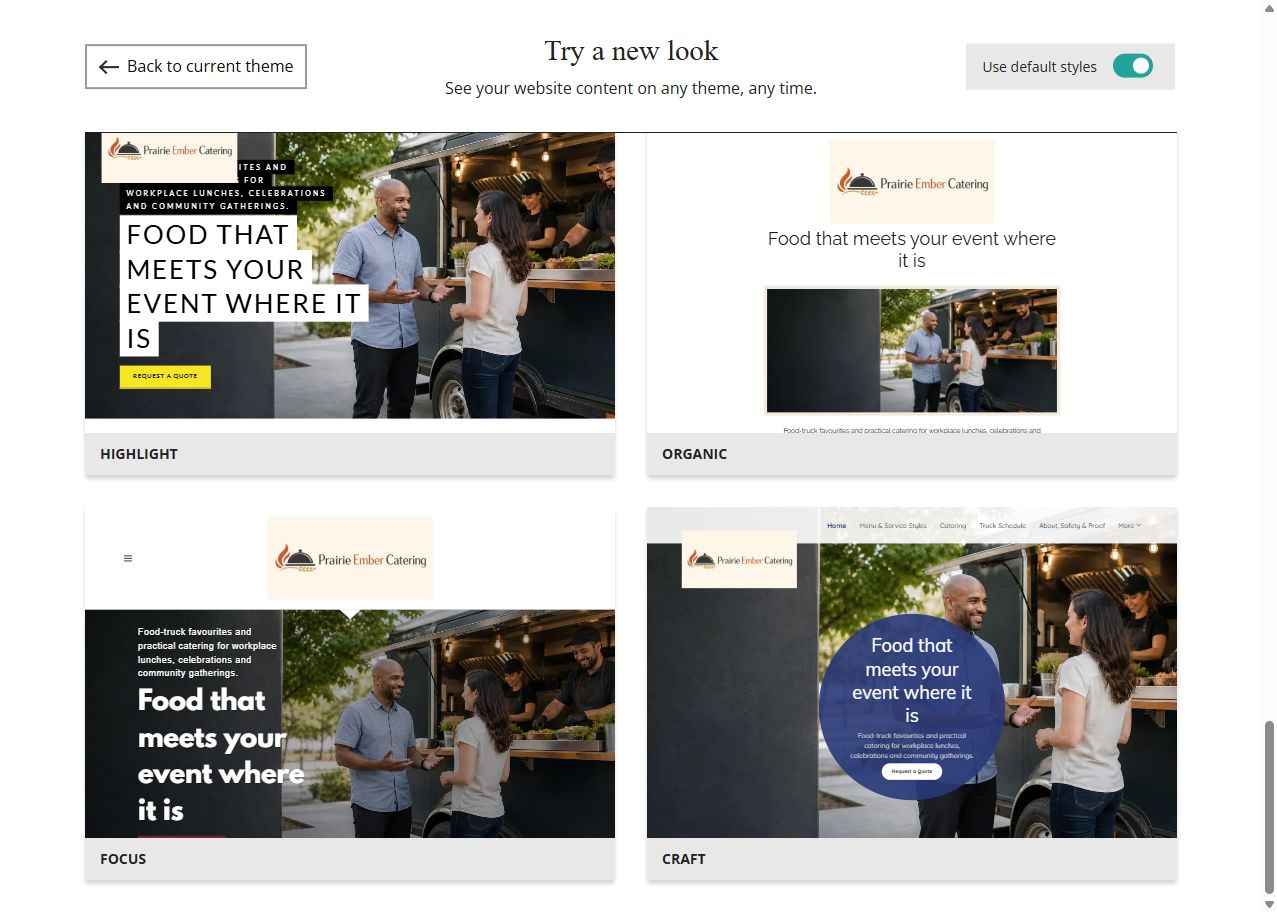Click the HIGHLIGHT theme label
This screenshot has height=912, width=1277.
pyautogui.click(x=139, y=454)
